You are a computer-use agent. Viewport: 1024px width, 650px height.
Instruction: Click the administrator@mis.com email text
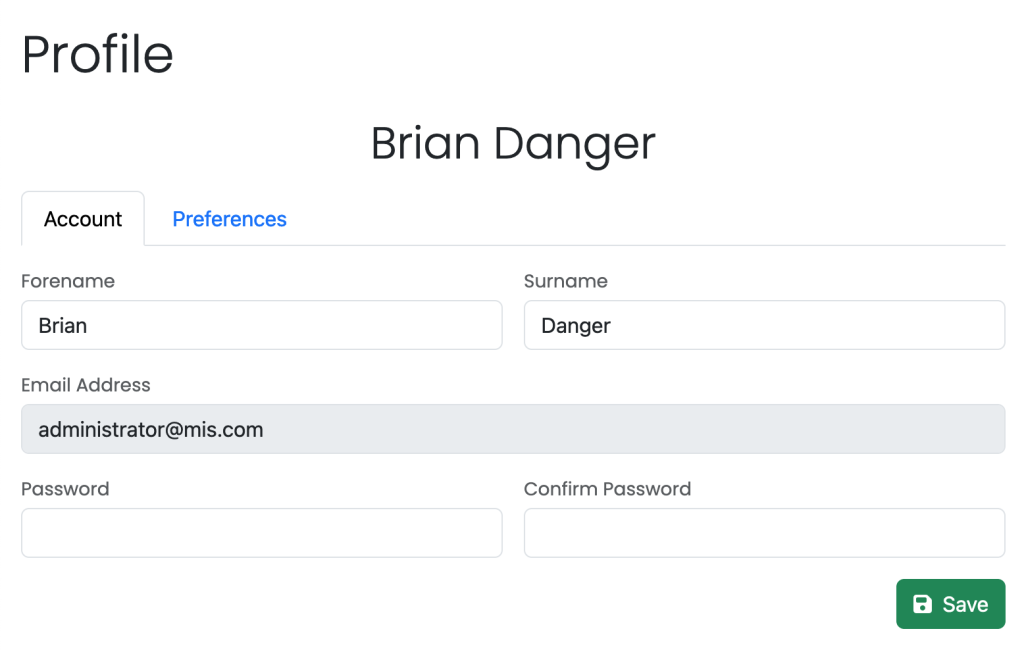(x=151, y=429)
